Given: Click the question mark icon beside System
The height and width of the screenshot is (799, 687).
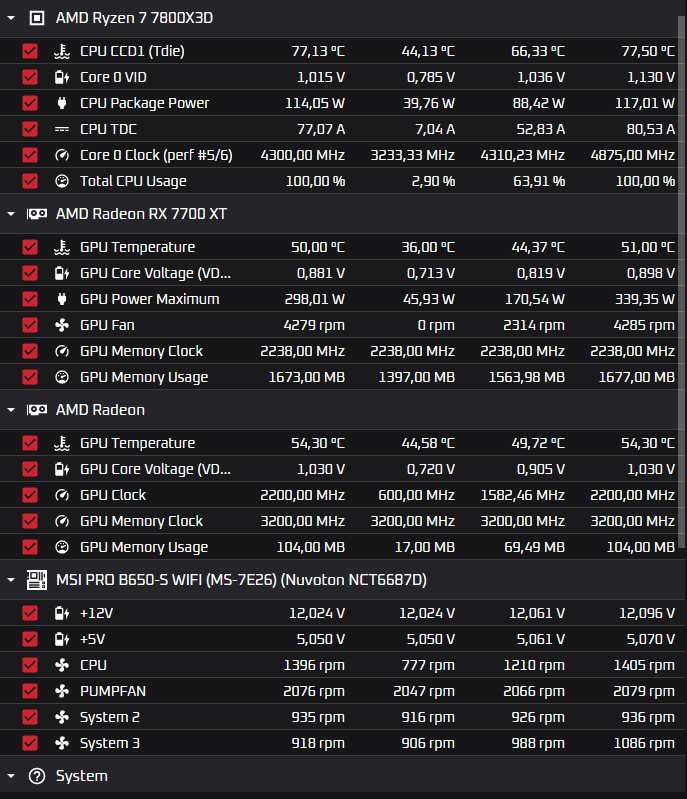Looking at the screenshot, I should coord(37,776).
